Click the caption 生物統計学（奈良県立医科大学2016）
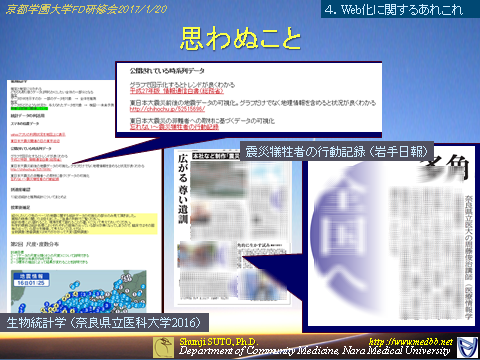This screenshot has width=480, height=360. 104,322
